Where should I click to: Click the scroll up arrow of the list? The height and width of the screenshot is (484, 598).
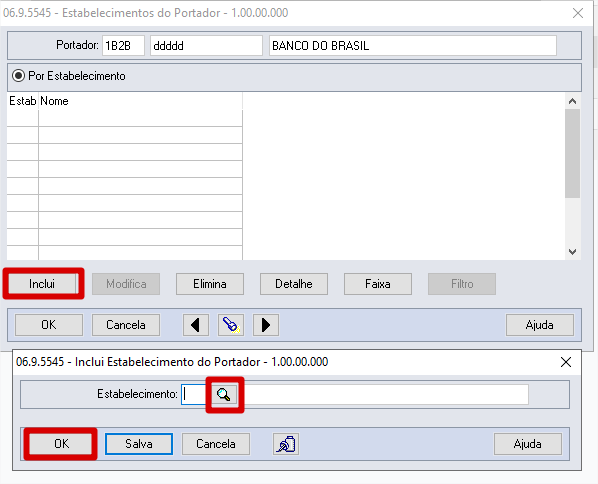pyautogui.click(x=572, y=101)
